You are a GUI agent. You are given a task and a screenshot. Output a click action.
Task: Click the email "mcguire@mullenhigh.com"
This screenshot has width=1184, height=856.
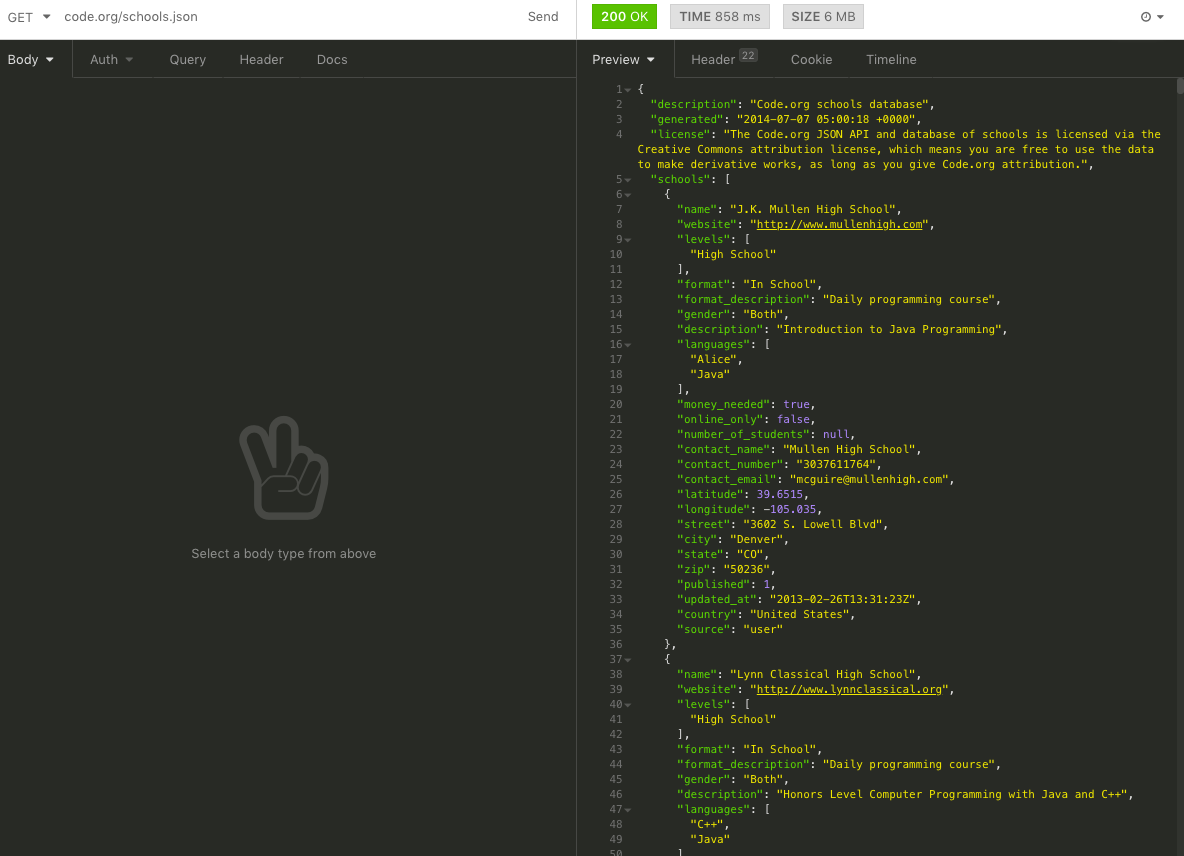click(868, 479)
